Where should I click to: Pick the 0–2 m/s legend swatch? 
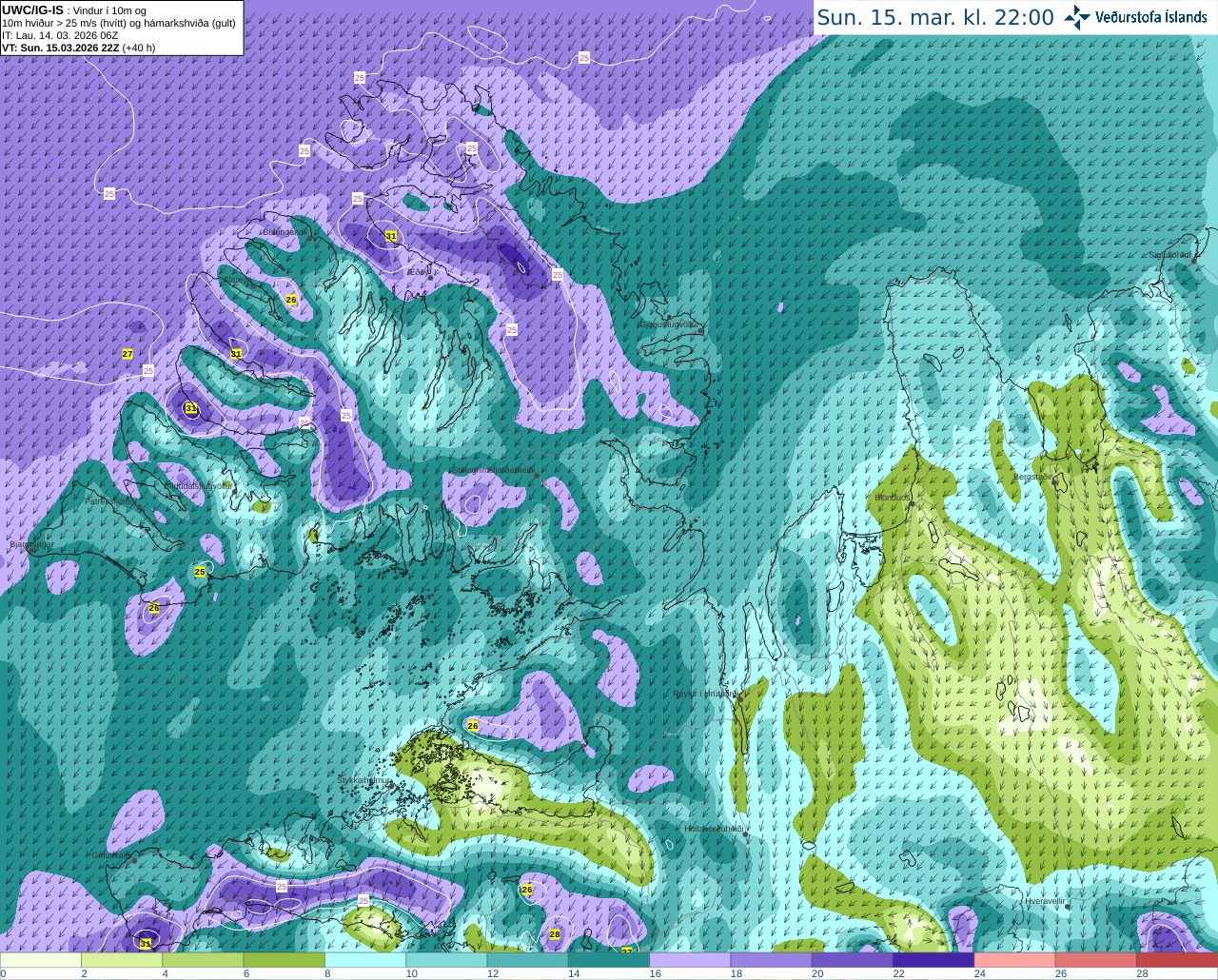tap(41, 960)
